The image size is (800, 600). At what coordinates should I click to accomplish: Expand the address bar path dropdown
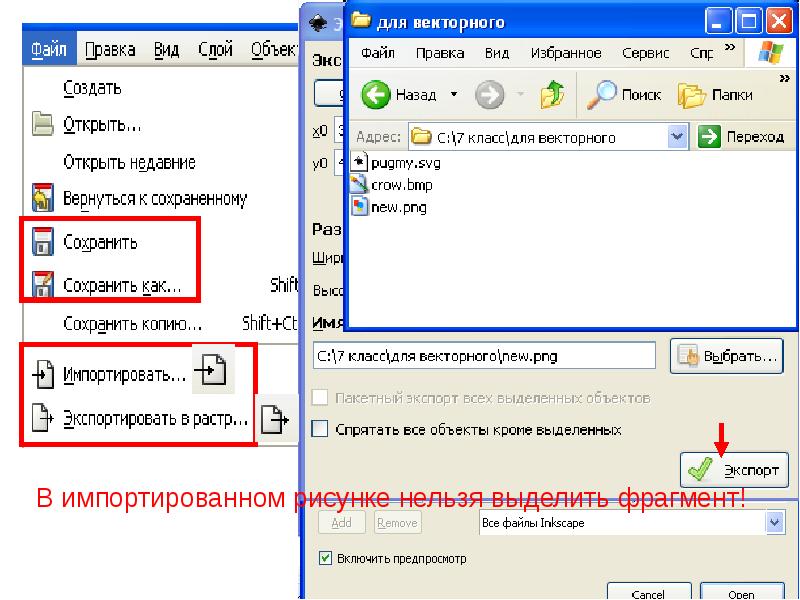click(677, 137)
